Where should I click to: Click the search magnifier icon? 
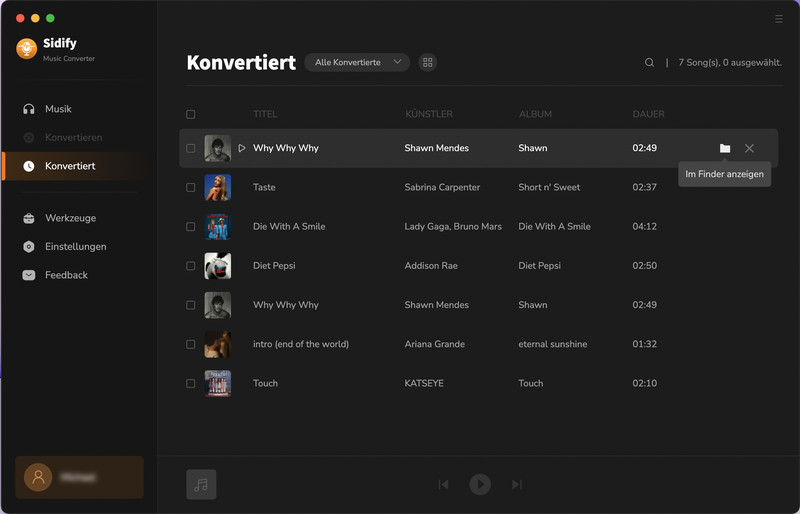tap(649, 62)
